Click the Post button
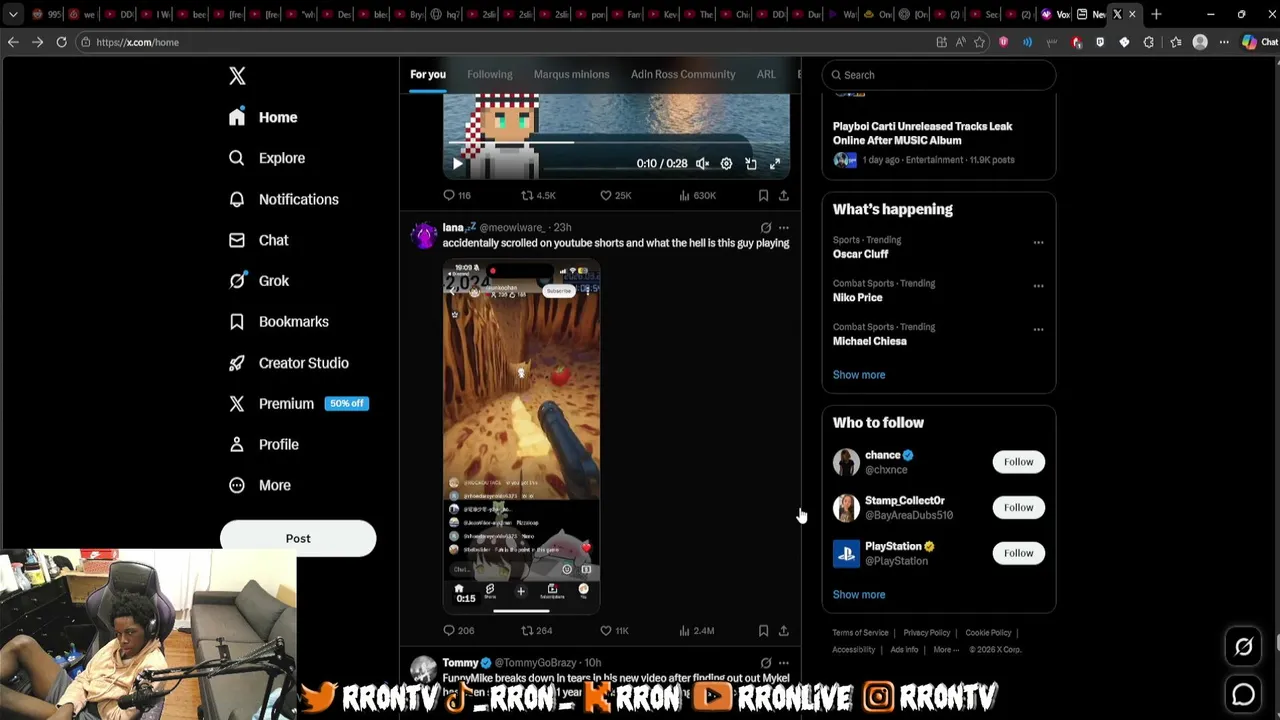The width and height of the screenshot is (1280, 720). (x=298, y=538)
